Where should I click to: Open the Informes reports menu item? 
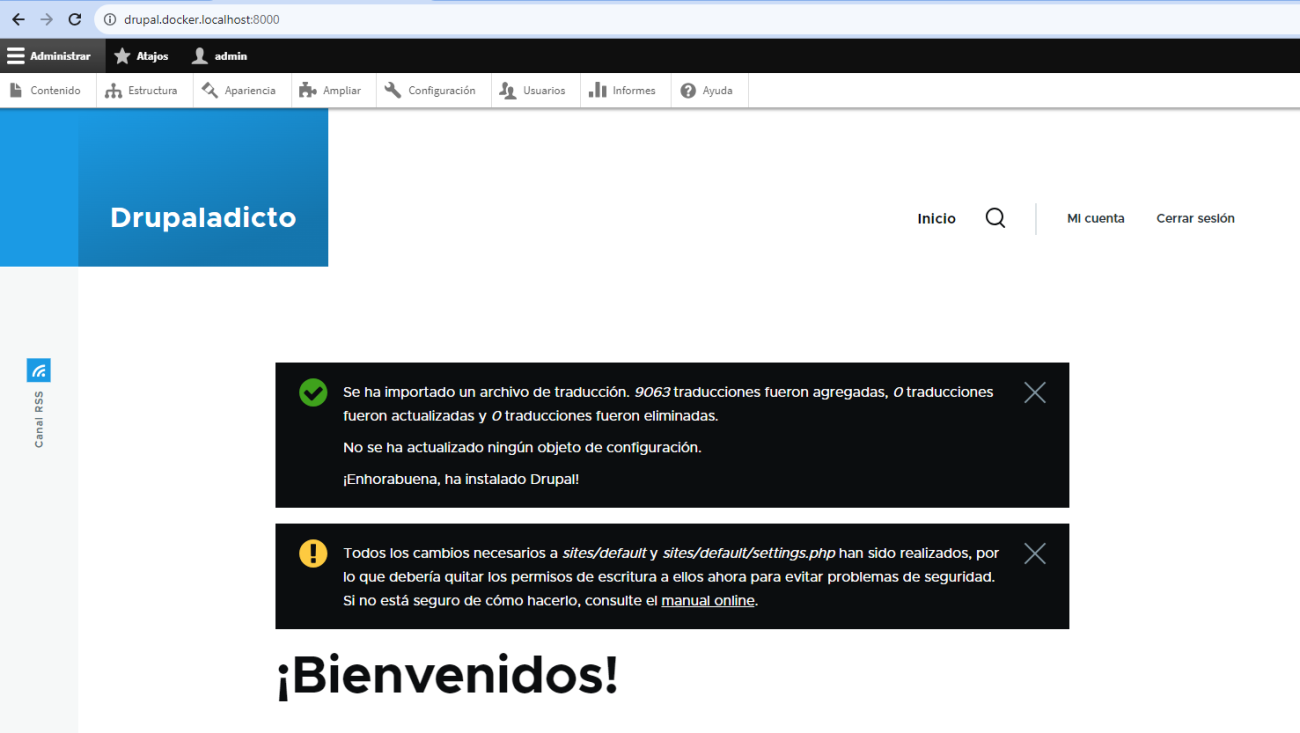coord(624,90)
